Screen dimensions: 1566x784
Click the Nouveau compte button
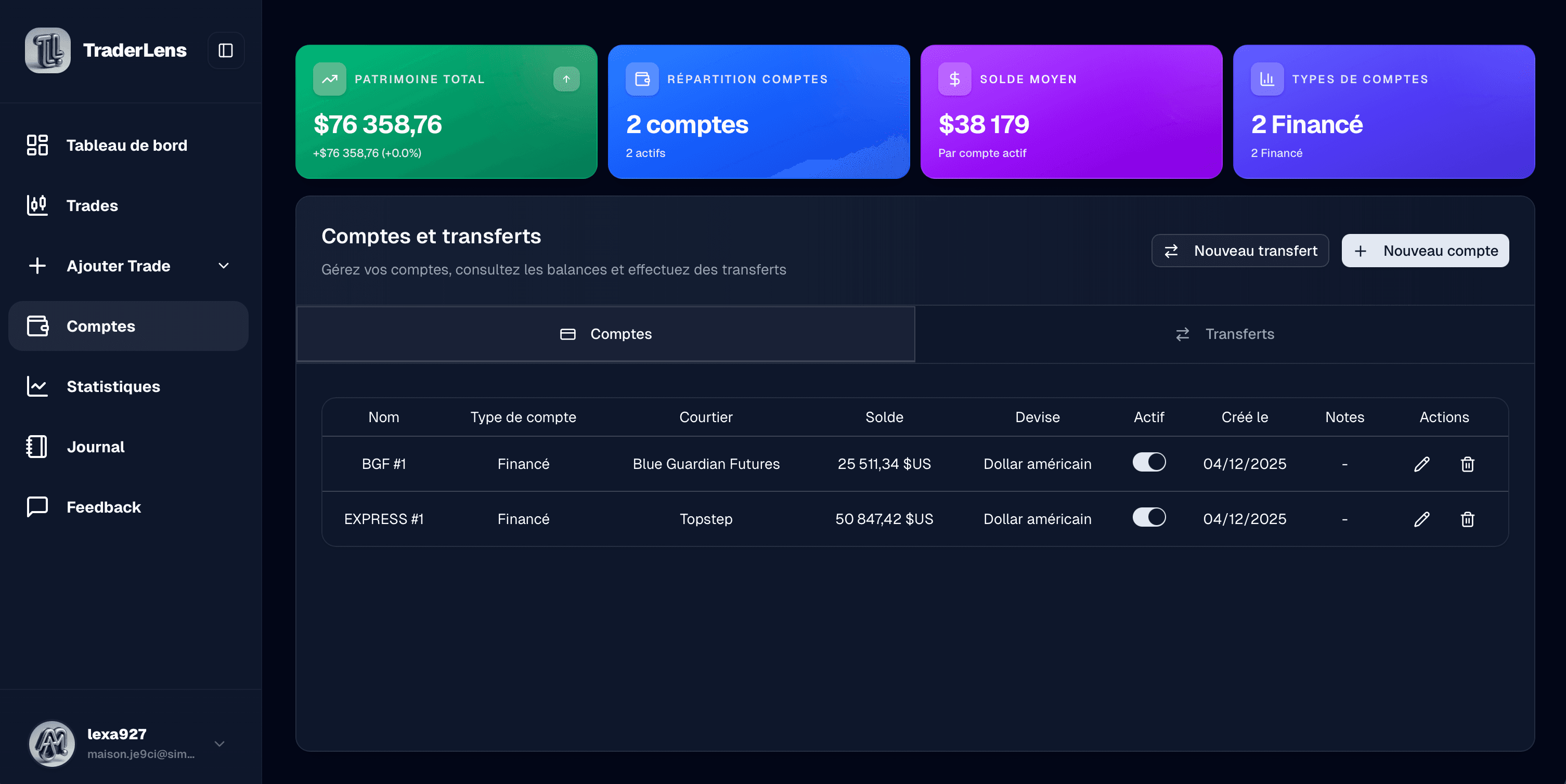(x=1425, y=251)
